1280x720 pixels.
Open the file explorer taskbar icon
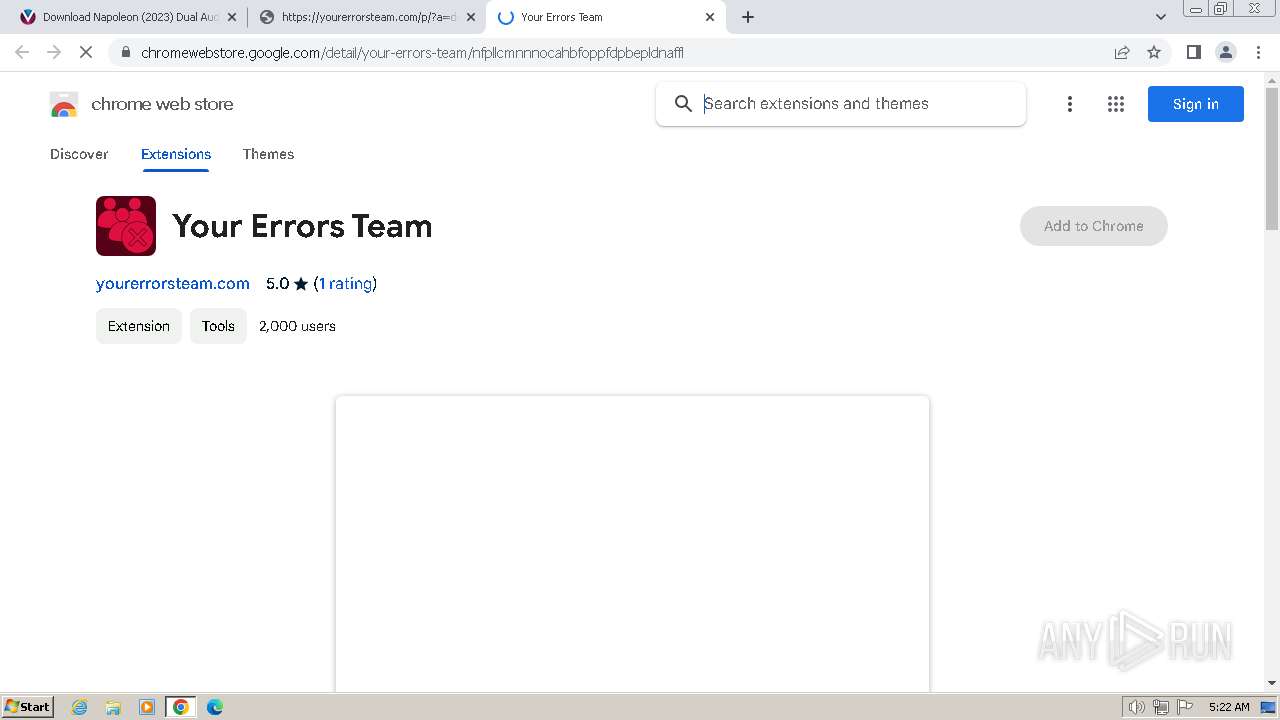click(113, 707)
